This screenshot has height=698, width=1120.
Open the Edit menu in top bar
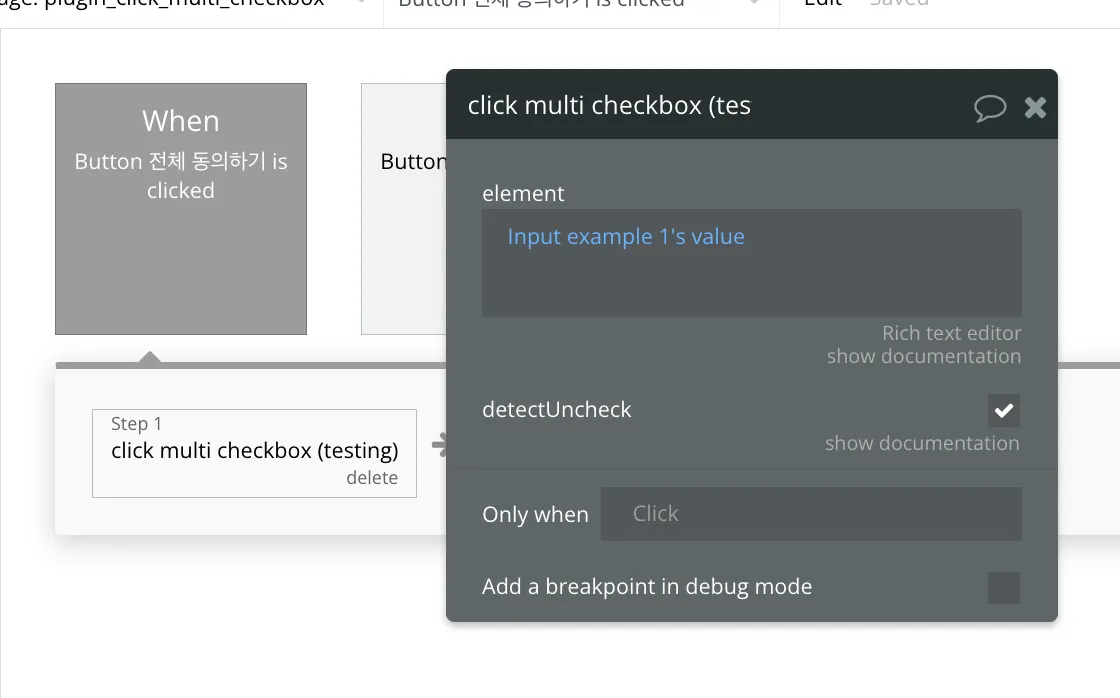click(823, 4)
